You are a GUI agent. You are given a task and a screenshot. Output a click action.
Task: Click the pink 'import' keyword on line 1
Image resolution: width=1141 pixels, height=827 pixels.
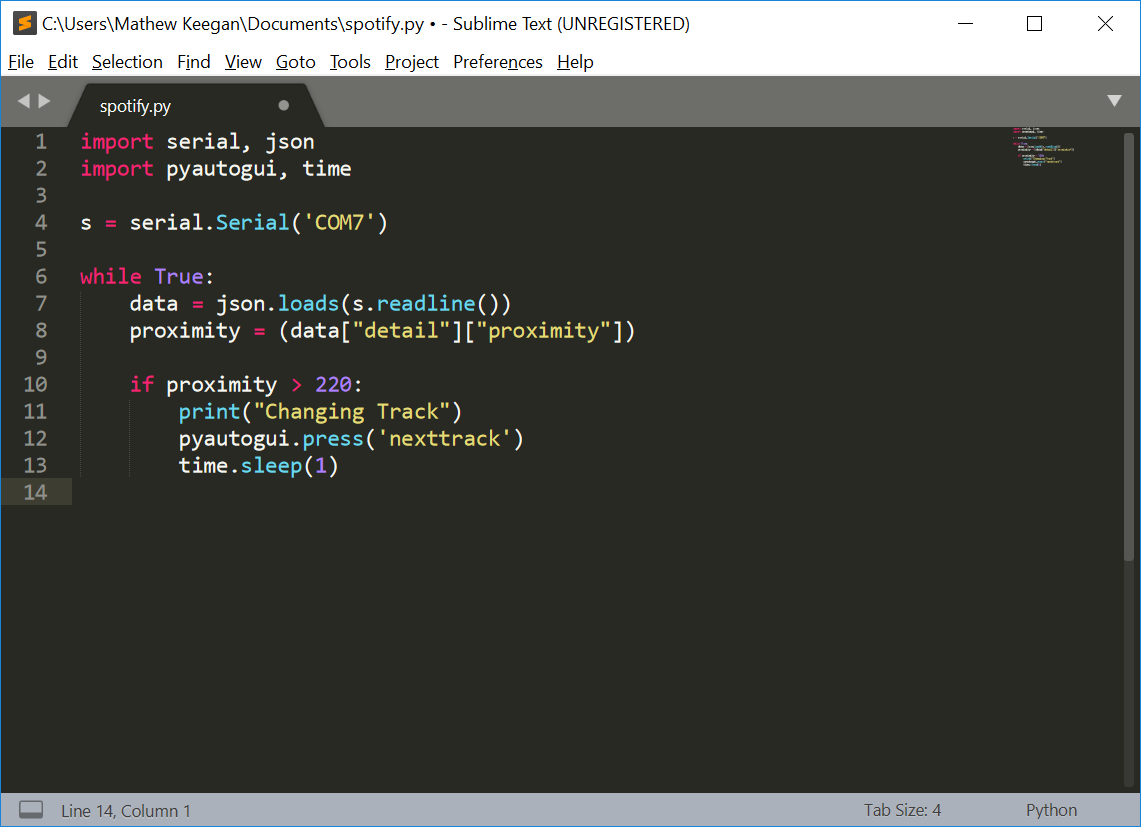117,141
